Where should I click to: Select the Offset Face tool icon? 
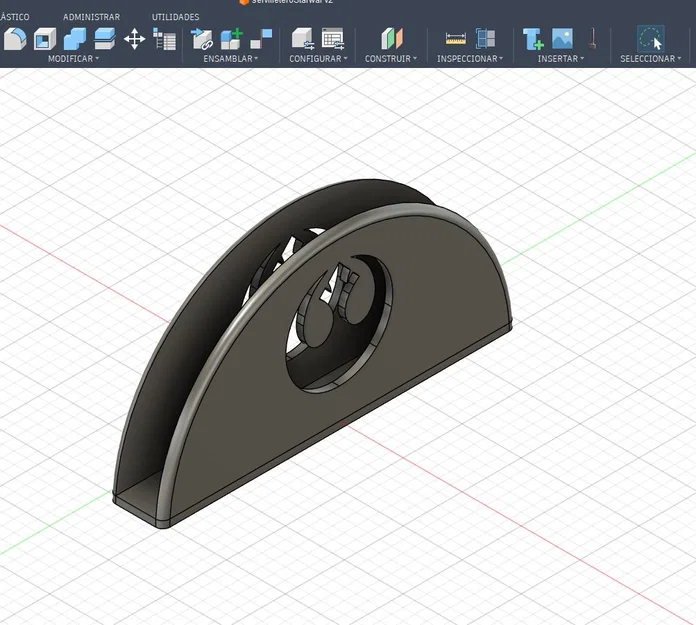(105, 39)
